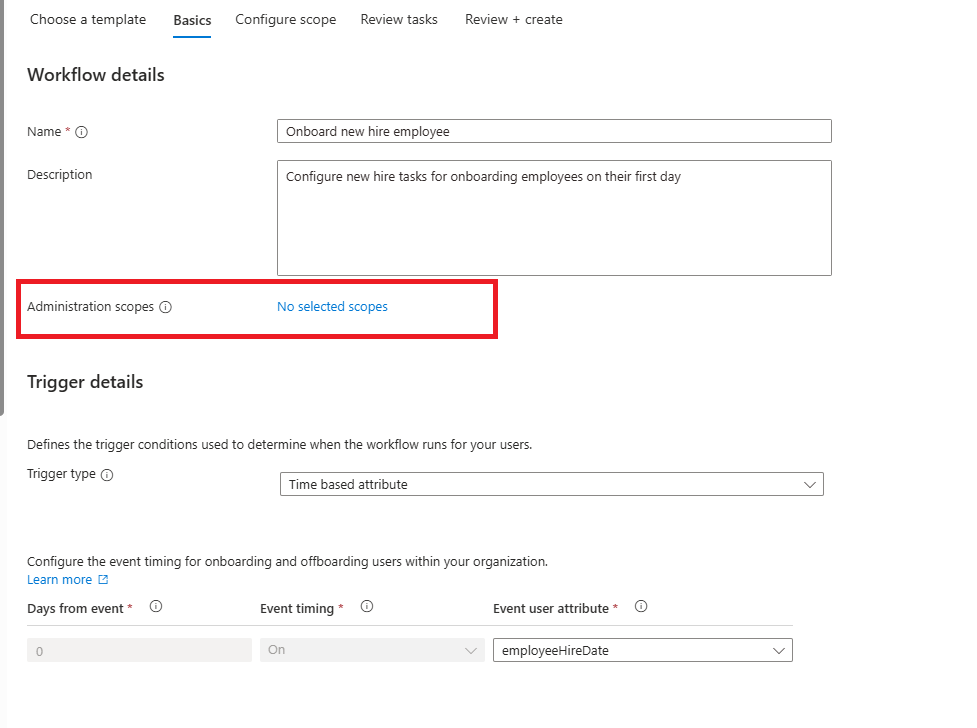The height and width of the screenshot is (728, 977).
Task: Click the Days from event info icon
Action: (x=156, y=606)
